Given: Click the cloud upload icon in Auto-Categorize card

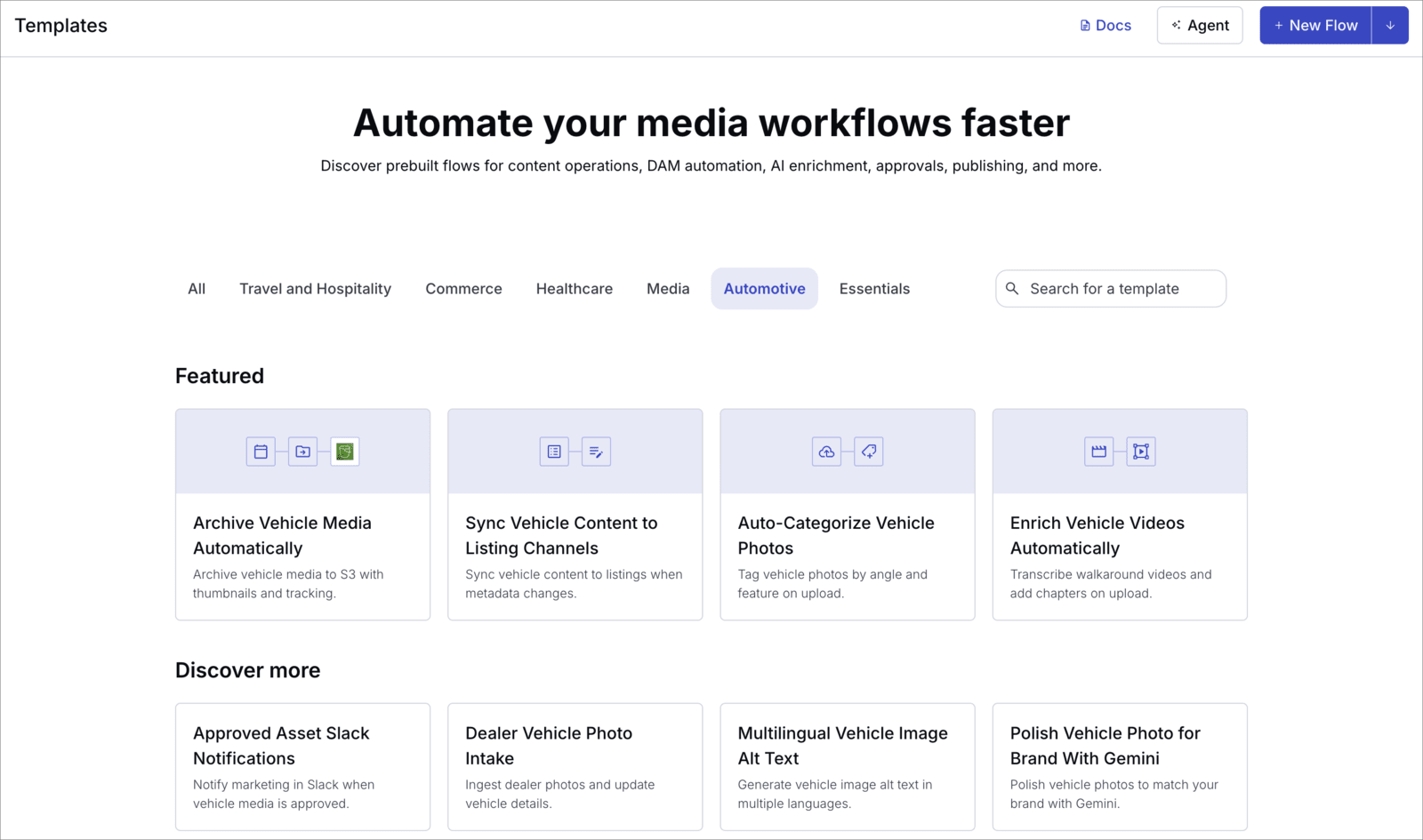Looking at the screenshot, I should pyautogui.click(x=826, y=452).
